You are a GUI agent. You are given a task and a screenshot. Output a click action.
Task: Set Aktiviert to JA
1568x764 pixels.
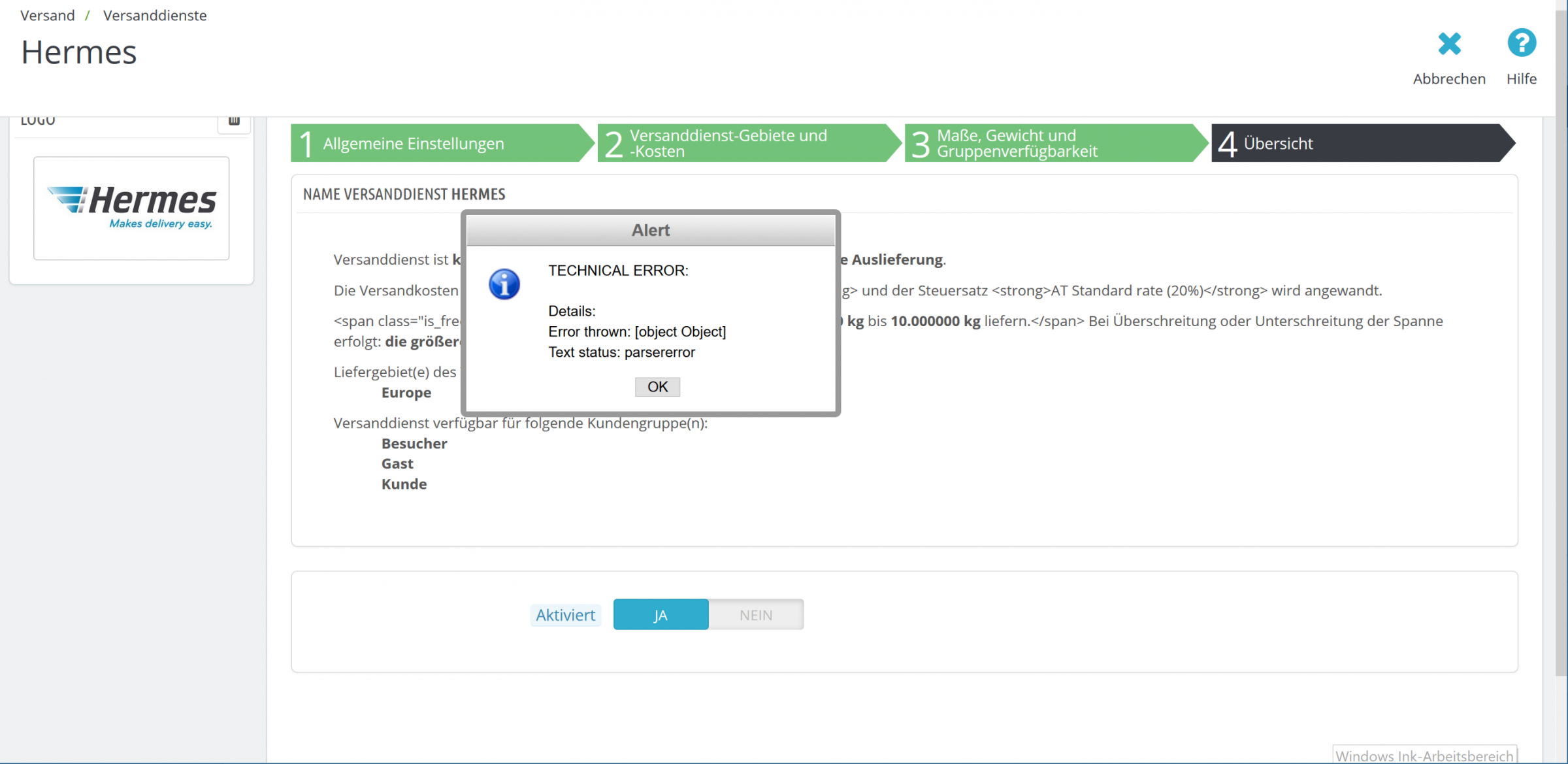661,615
